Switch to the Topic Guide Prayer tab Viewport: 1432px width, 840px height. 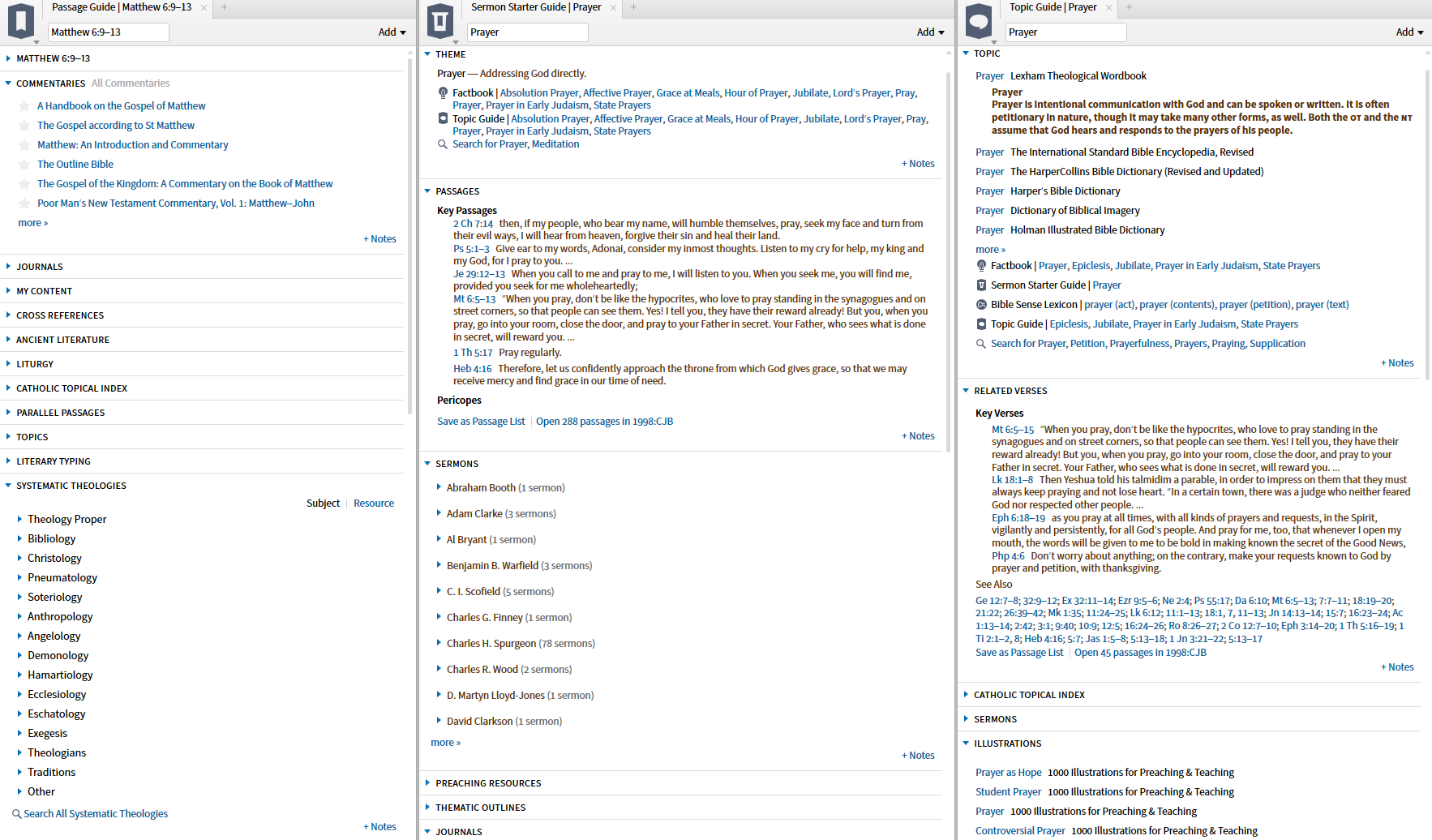tap(1053, 7)
